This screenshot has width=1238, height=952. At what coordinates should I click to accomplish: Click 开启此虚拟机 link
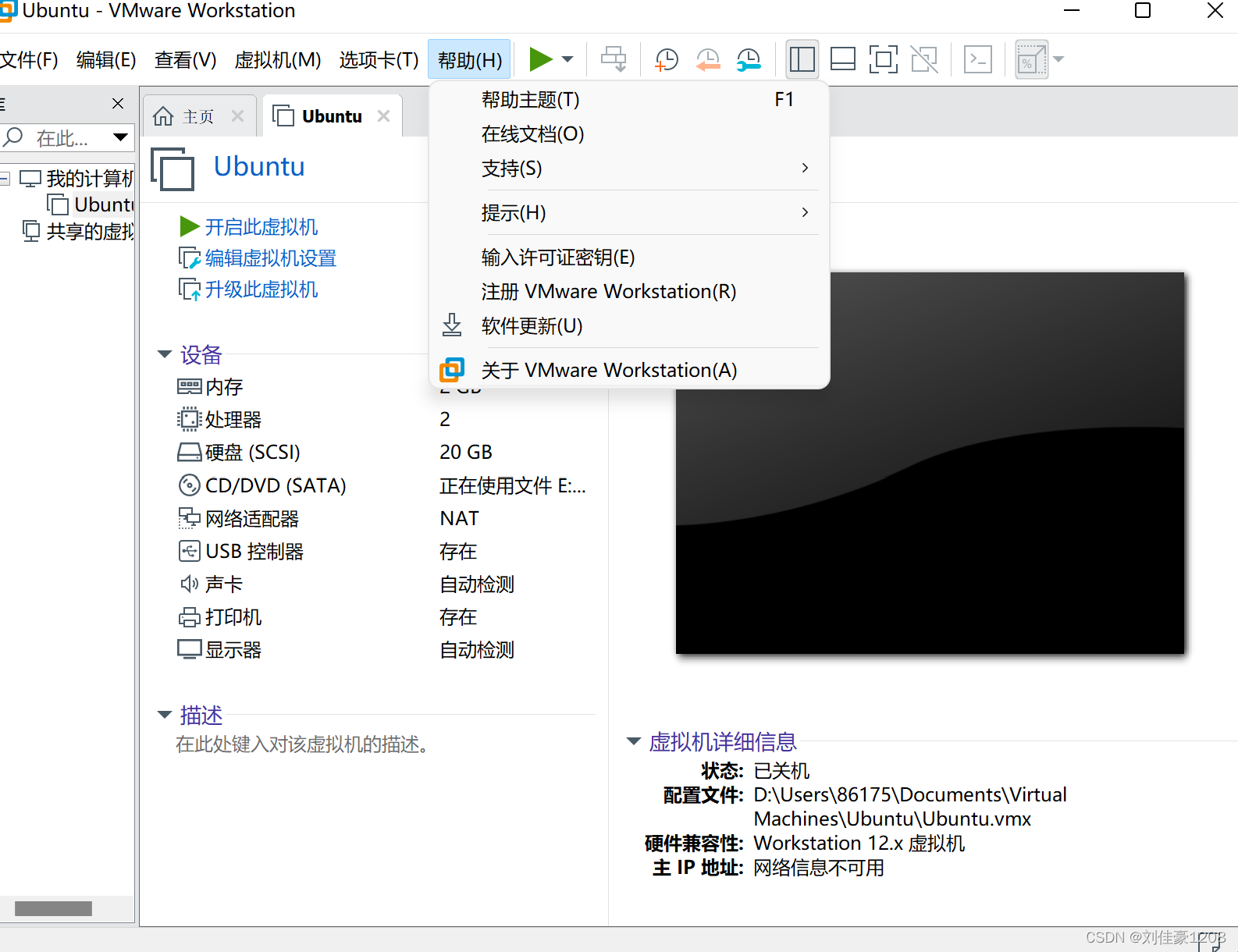[x=261, y=227]
